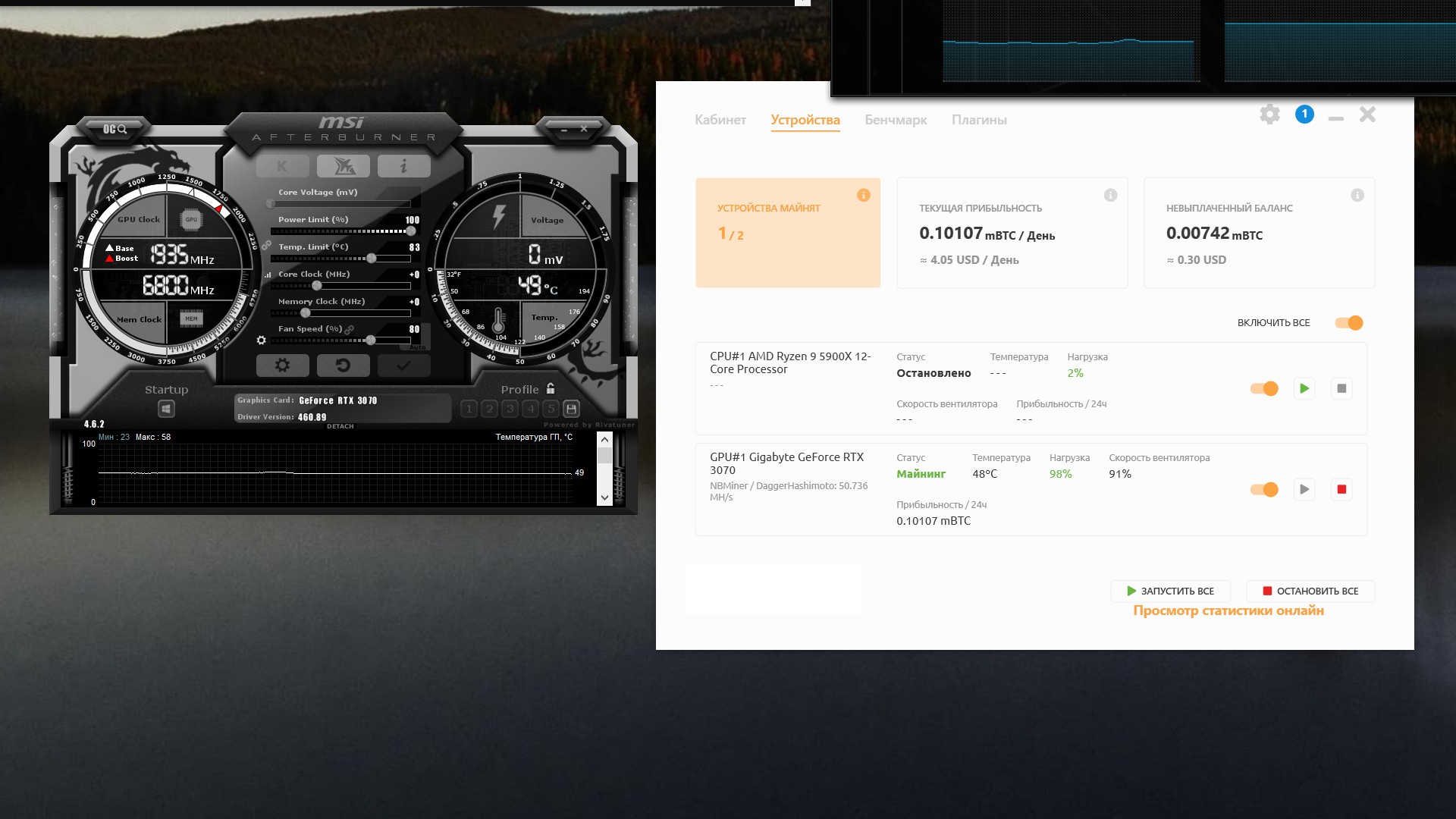1456x819 pixels.
Task: Click the MEM chip icon in clock gauge
Action: (x=191, y=318)
